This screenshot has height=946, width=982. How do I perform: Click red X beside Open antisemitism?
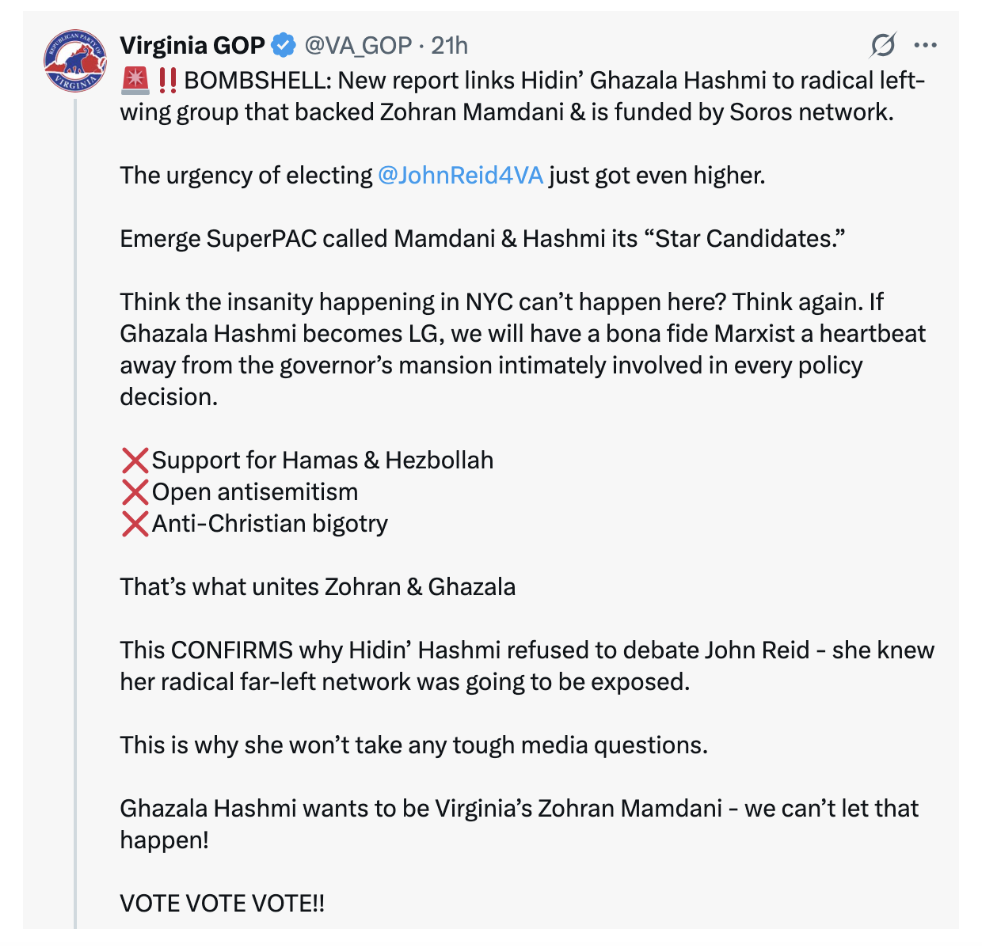134,492
